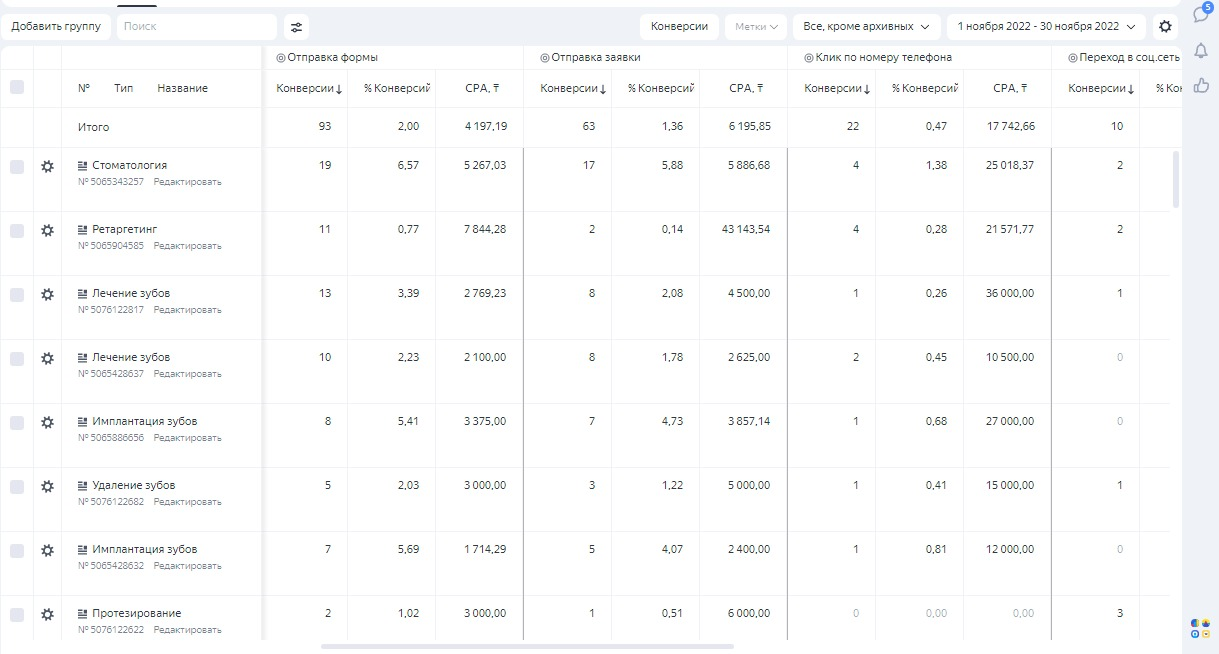This screenshot has width=1219, height=654.
Task: Click Редактировать under the Ретаргетинг group
Action: pyautogui.click(x=188, y=246)
